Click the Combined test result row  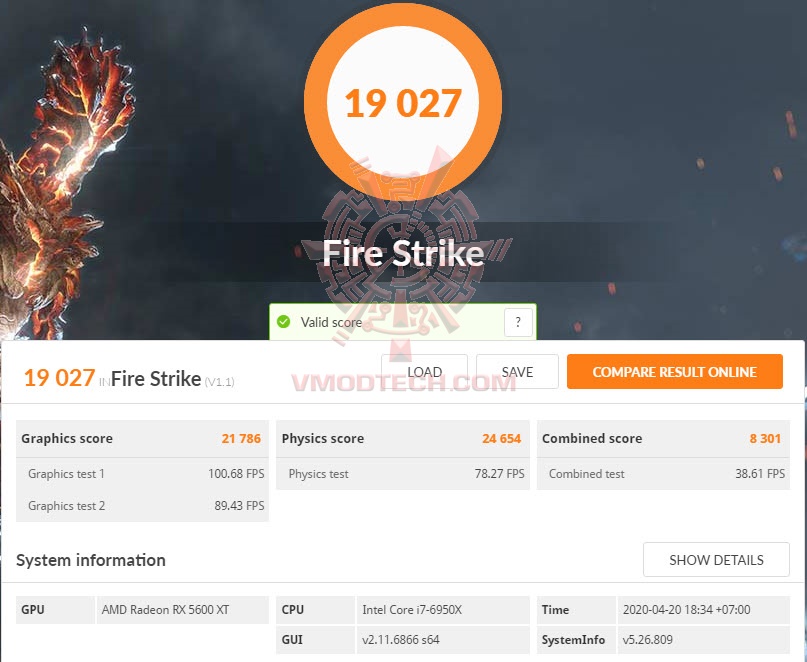click(x=663, y=474)
